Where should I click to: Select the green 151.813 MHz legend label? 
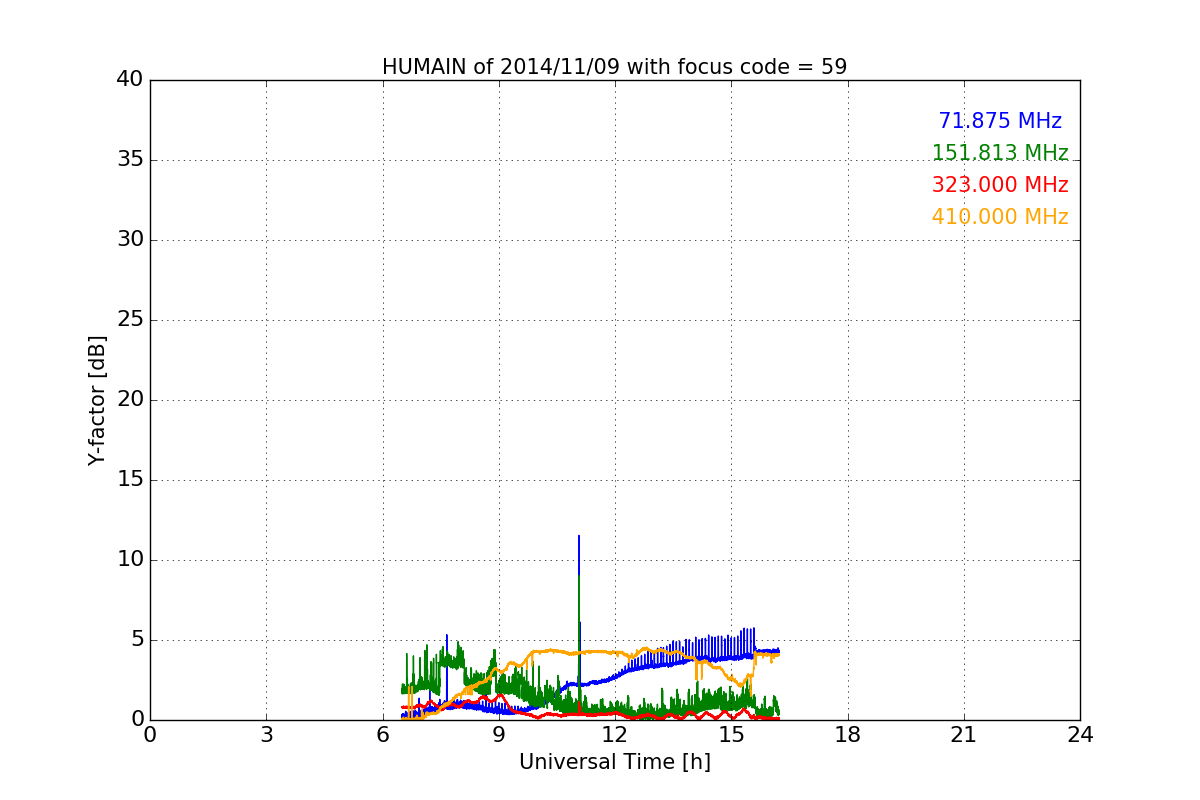tap(1000, 153)
